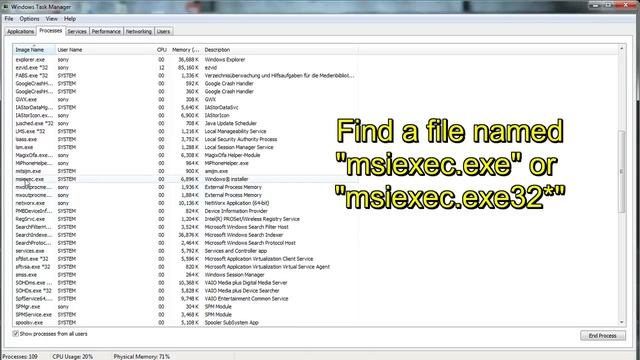Select the services.exe process
This screenshot has height=360, width=640.
[185, 251]
